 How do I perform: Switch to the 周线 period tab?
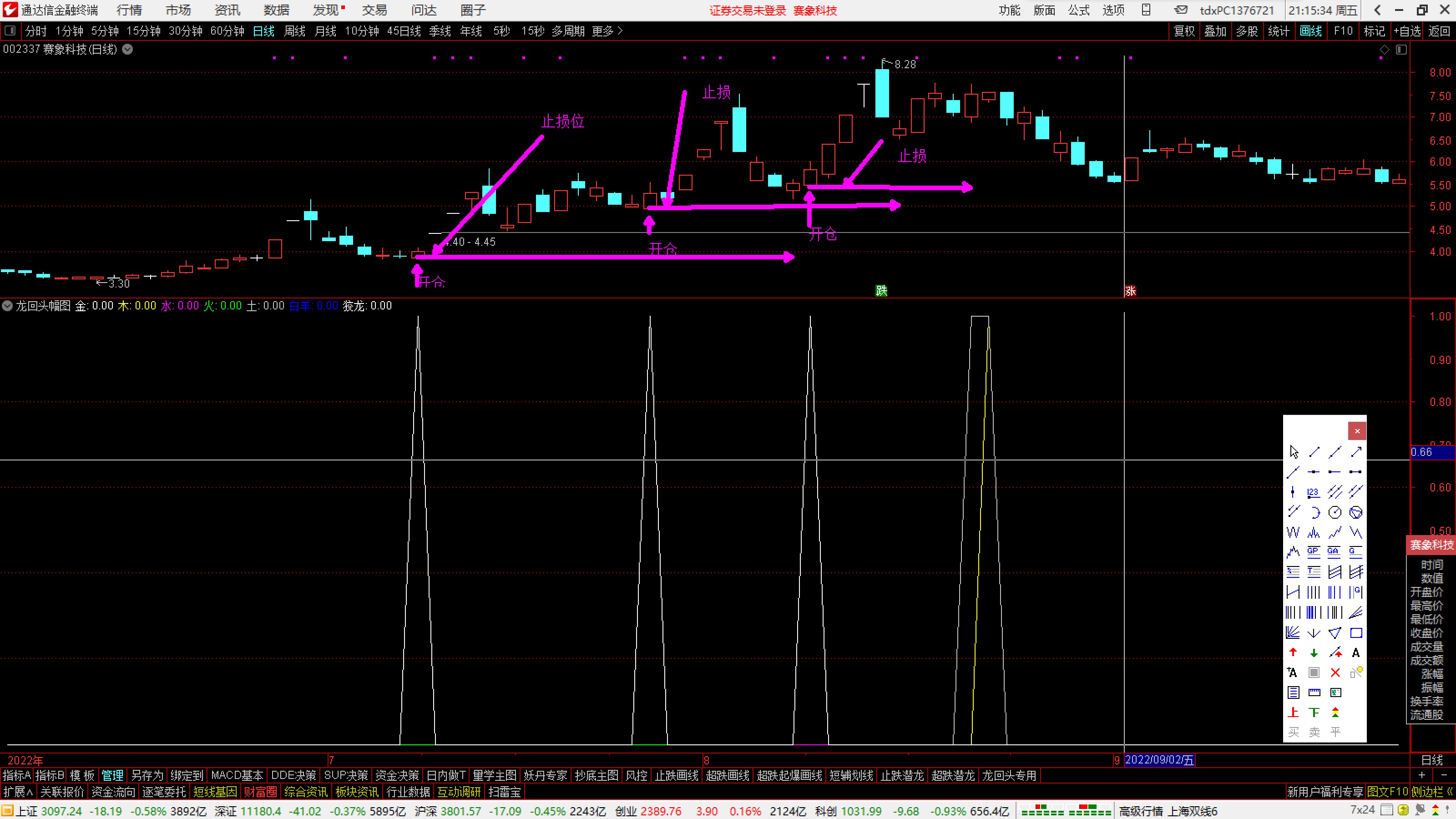point(294,31)
